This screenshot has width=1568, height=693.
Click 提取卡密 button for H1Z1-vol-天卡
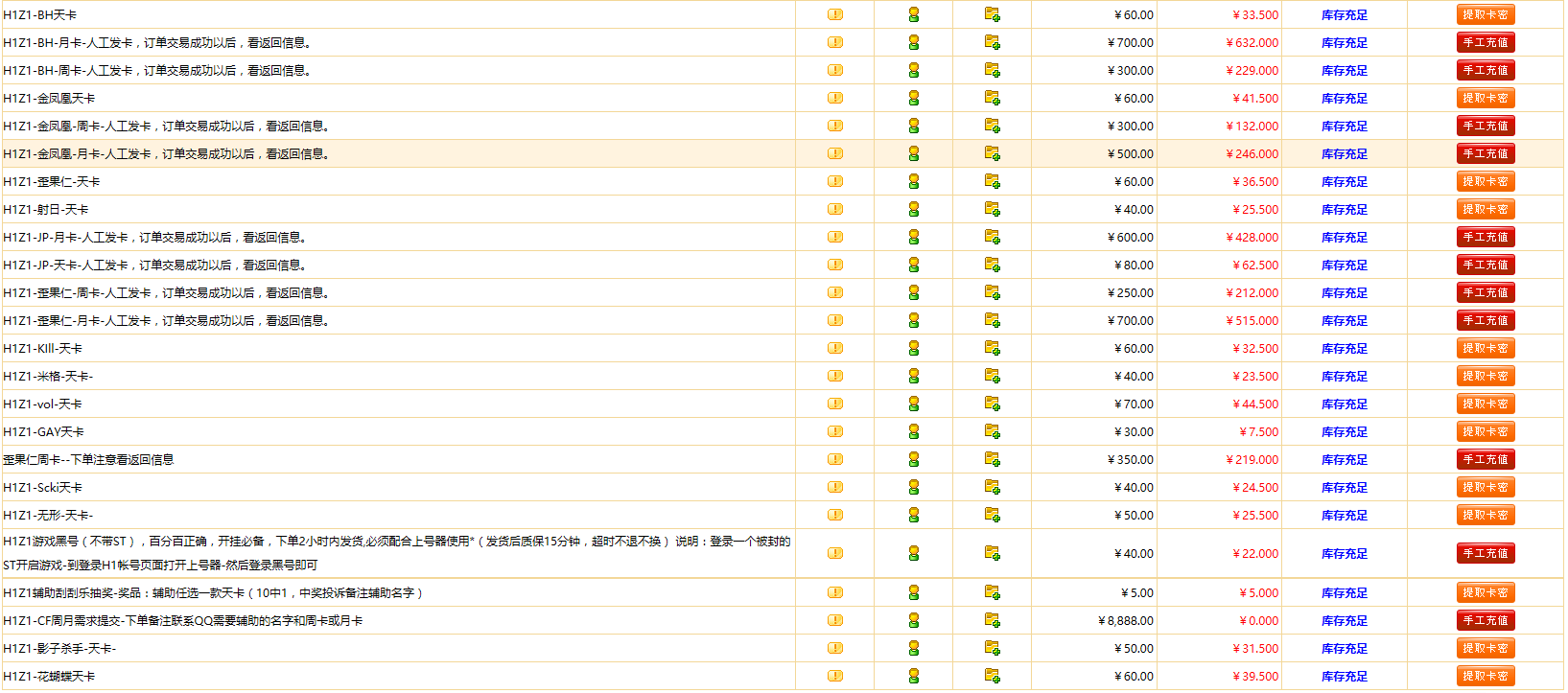pyautogui.click(x=1486, y=404)
